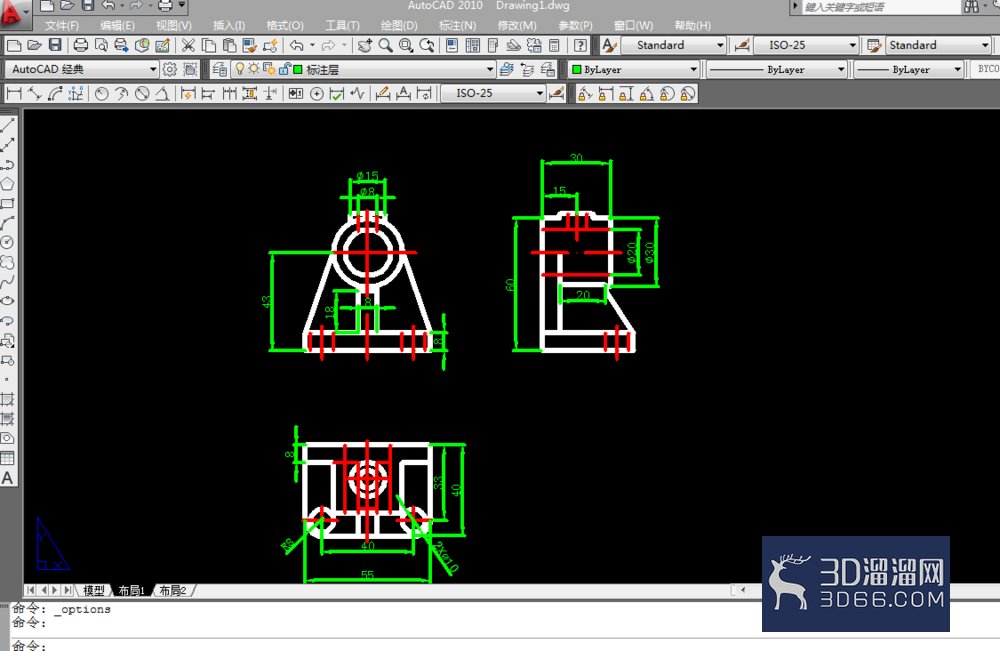This screenshot has width=1000, height=651.
Task: Click the Linear dimension tool
Action: tap(13, 94)
